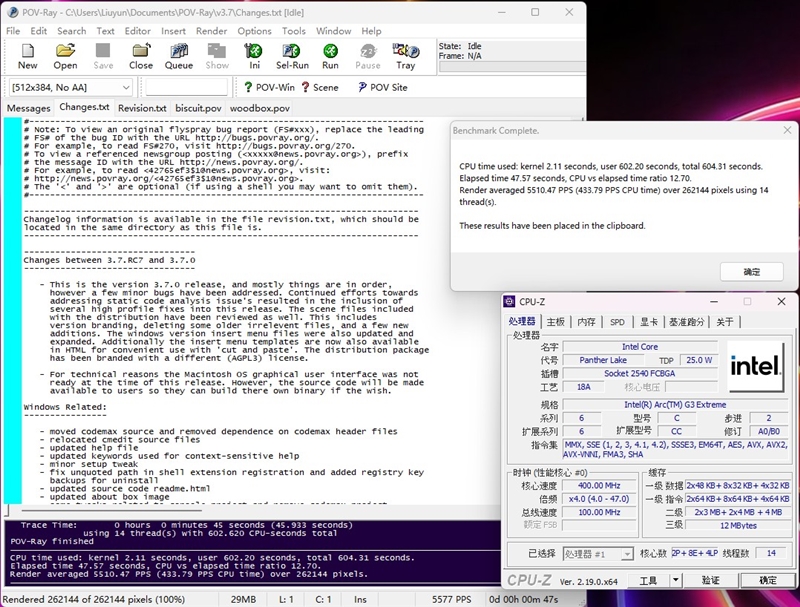This screenshot has width=800, height=607.
Task: Open the File menu
Action: (x=13, y=31)
